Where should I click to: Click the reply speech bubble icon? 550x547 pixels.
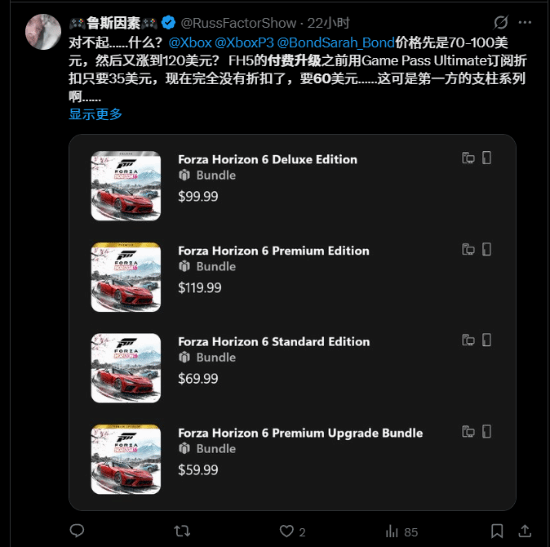(77, 531)
